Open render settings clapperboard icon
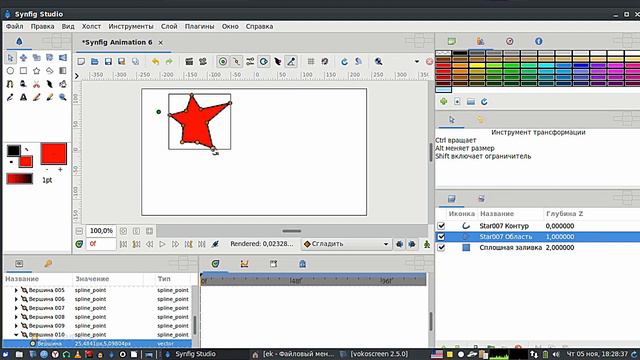Screen dimensions: 640x360 [189, 62]
